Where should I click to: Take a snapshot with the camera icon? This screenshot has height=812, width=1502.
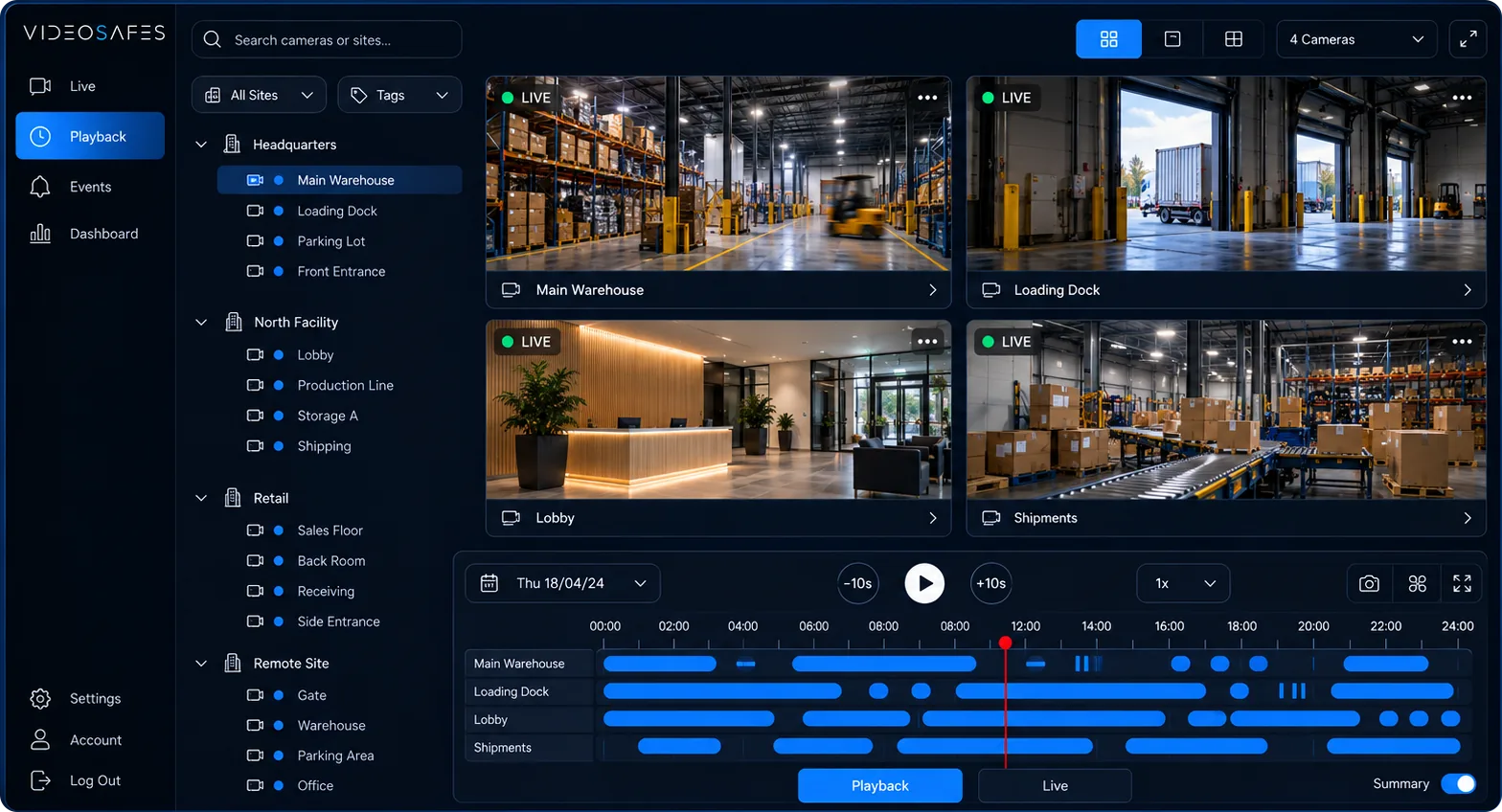1369,583
